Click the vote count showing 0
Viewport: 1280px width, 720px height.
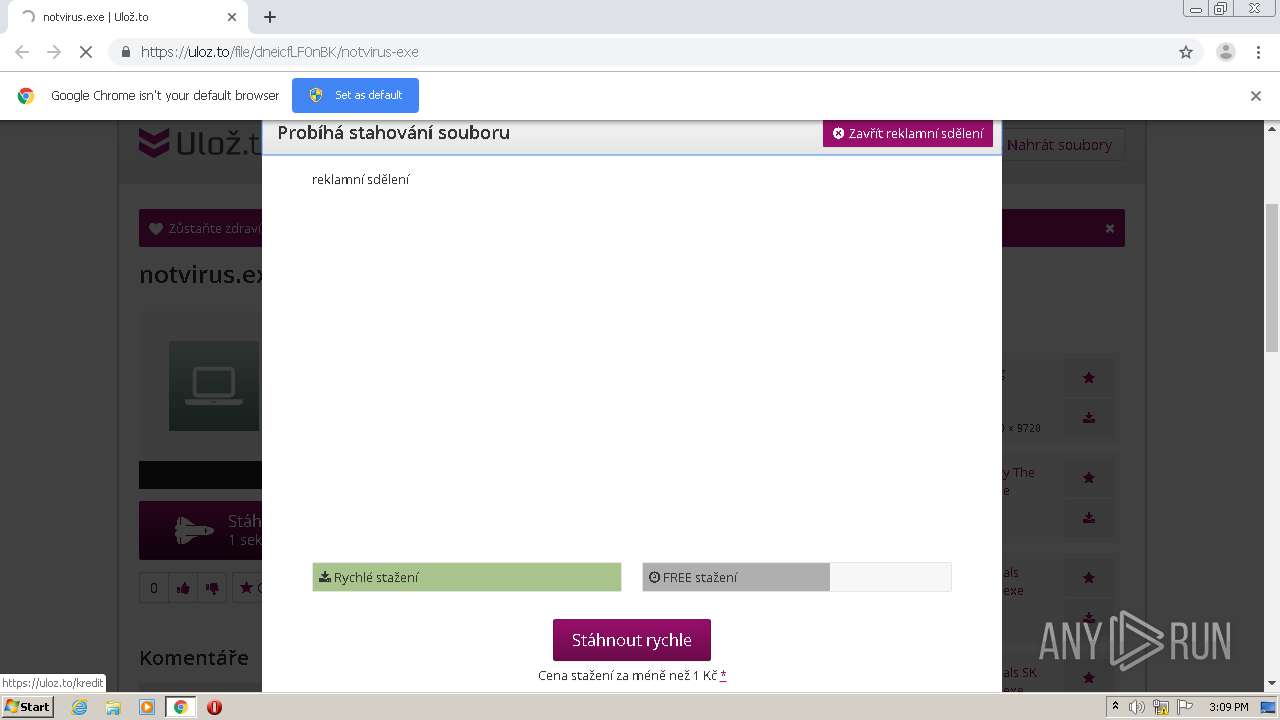[154, 588]
